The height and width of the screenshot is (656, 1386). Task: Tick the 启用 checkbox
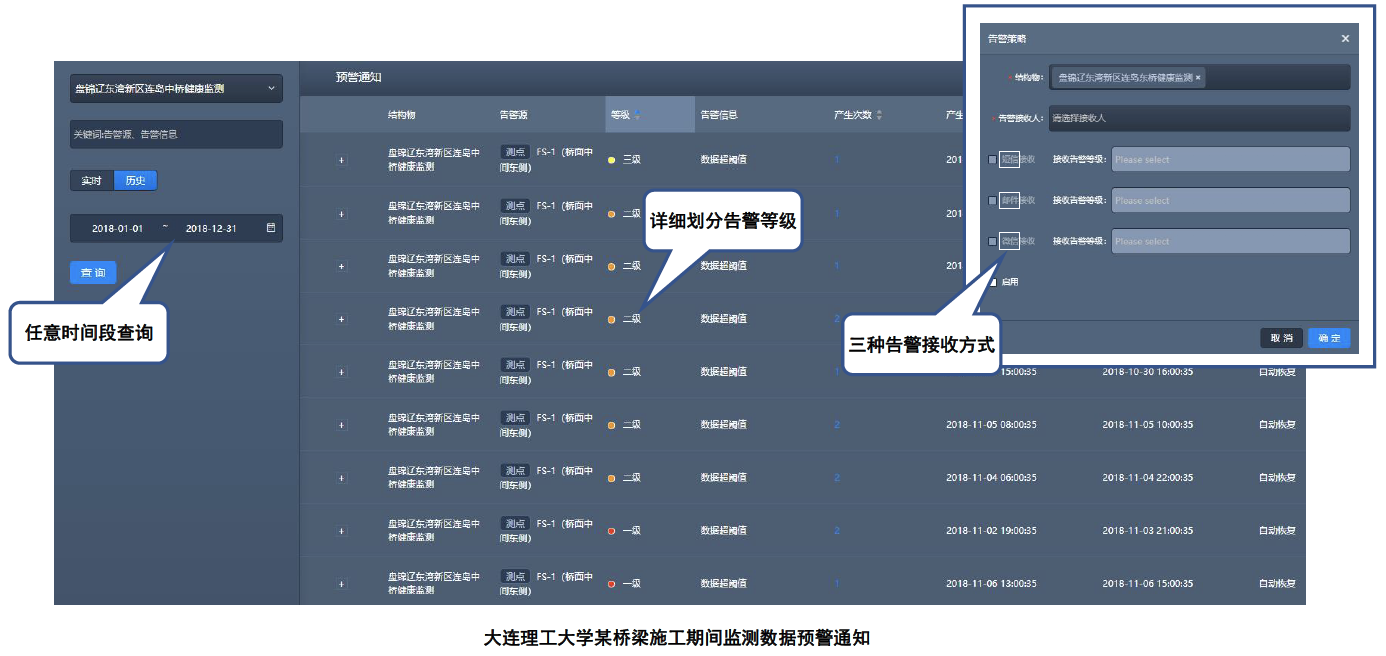click(992, 282)
